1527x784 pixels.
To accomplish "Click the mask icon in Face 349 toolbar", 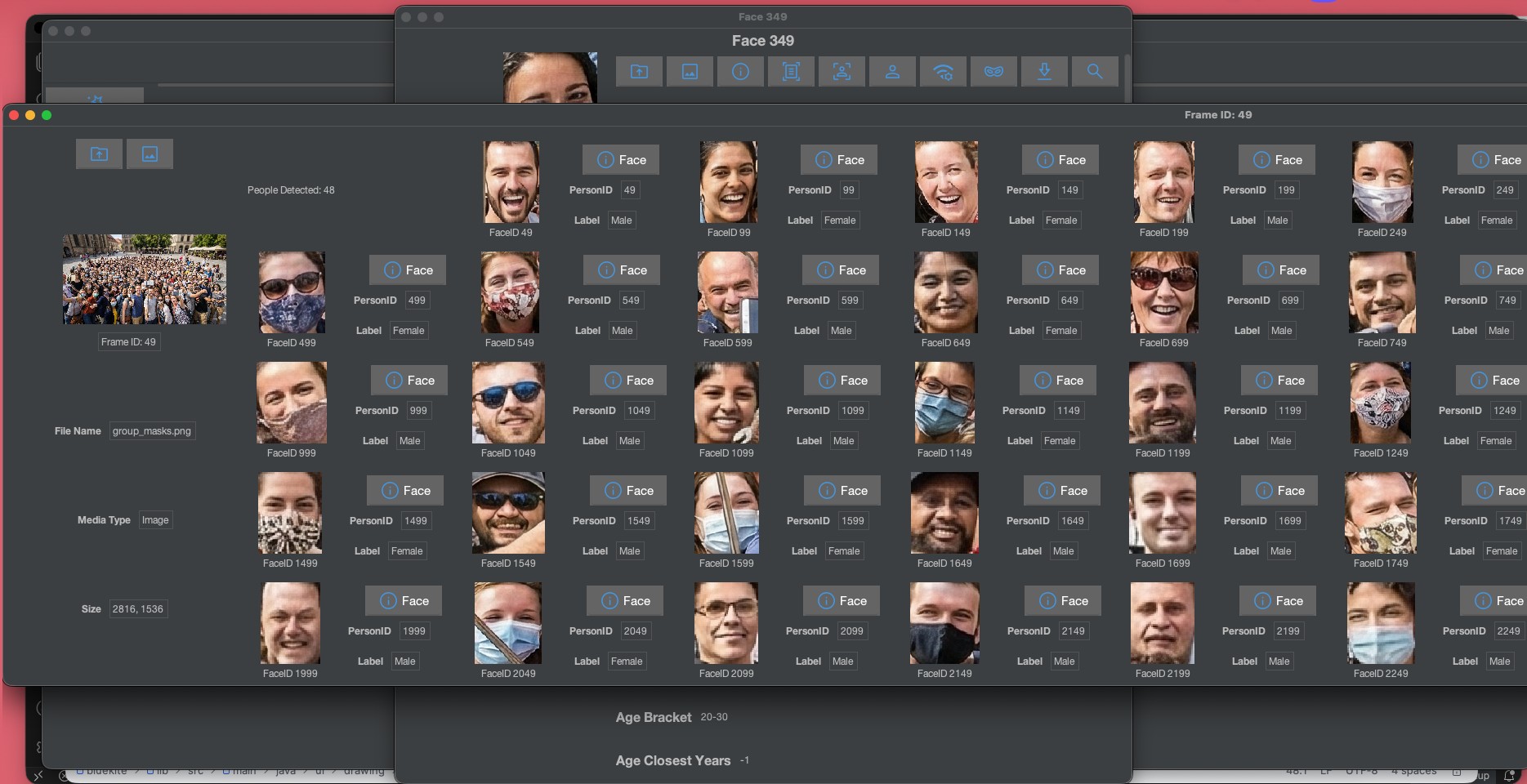I will click(x=993, y=72).
